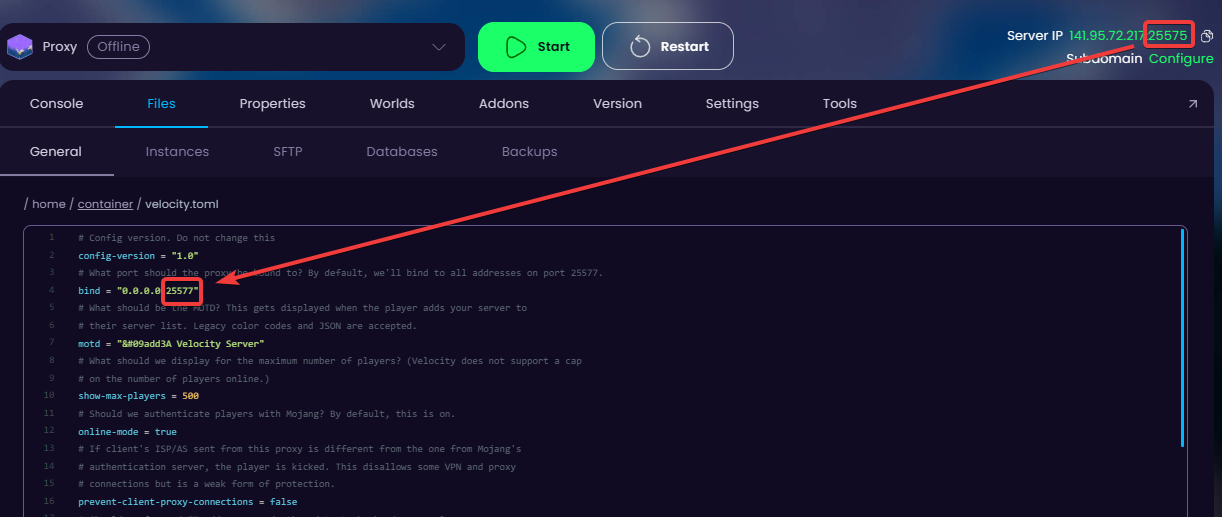Click the expand panel arrow icon
Viewport: 1222px width, 517px height.
coord(1192,104)
